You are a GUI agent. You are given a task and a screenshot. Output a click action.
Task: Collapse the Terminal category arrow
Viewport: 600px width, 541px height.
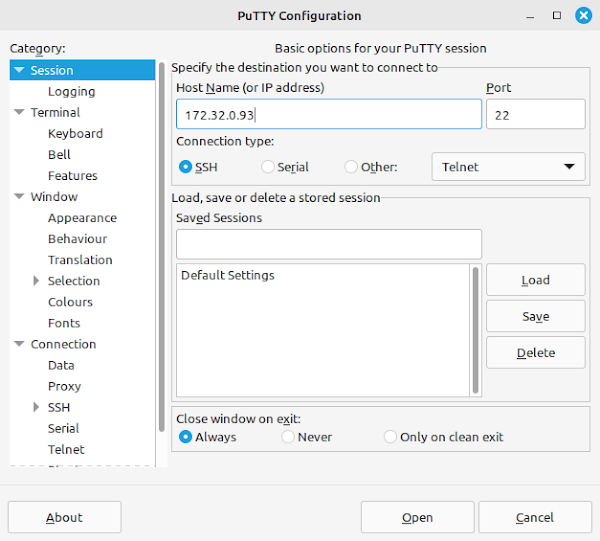point(19,112)
